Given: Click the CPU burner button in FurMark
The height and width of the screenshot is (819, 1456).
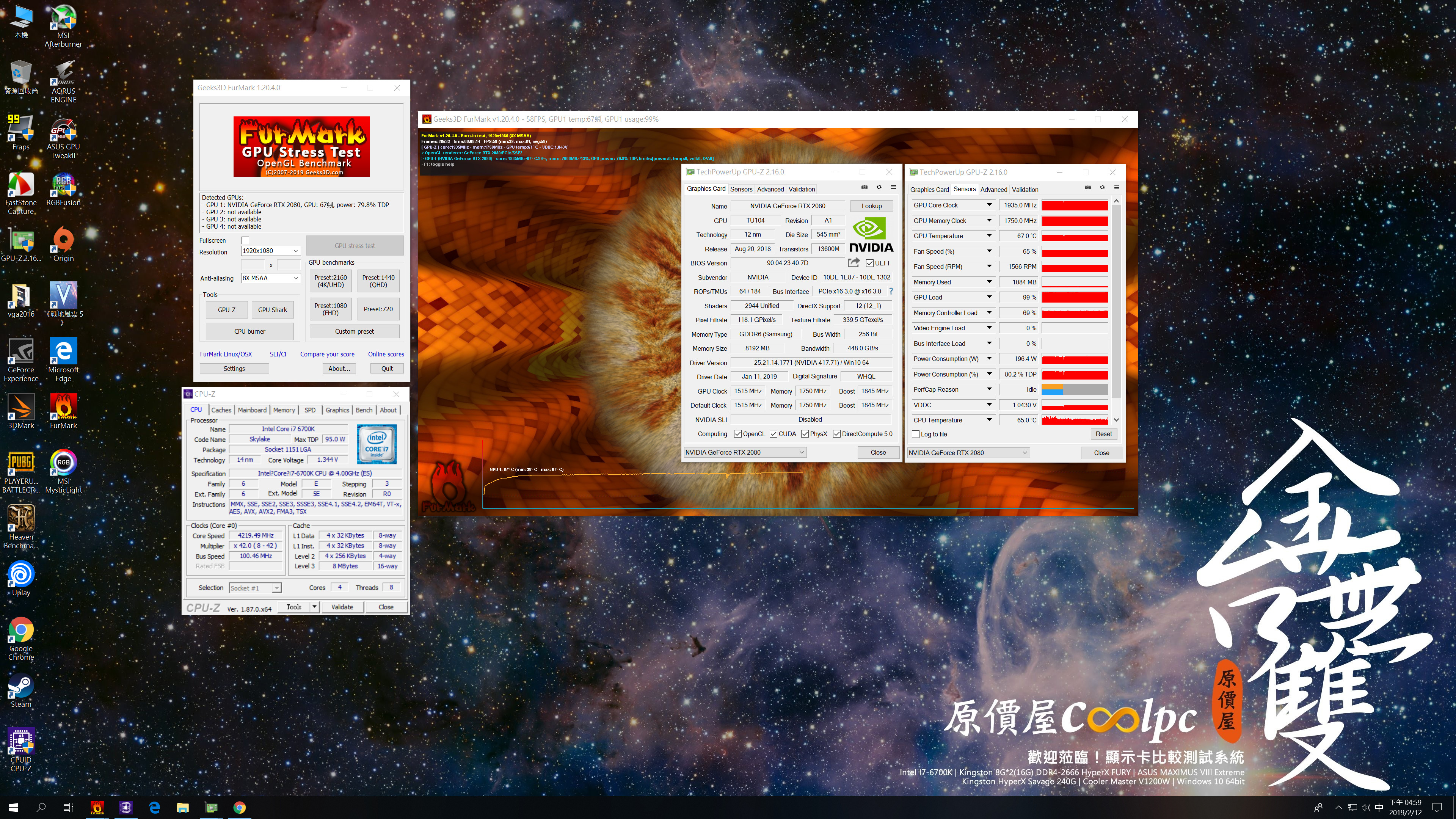Looking at the screenshot, I should pos(249,331).
